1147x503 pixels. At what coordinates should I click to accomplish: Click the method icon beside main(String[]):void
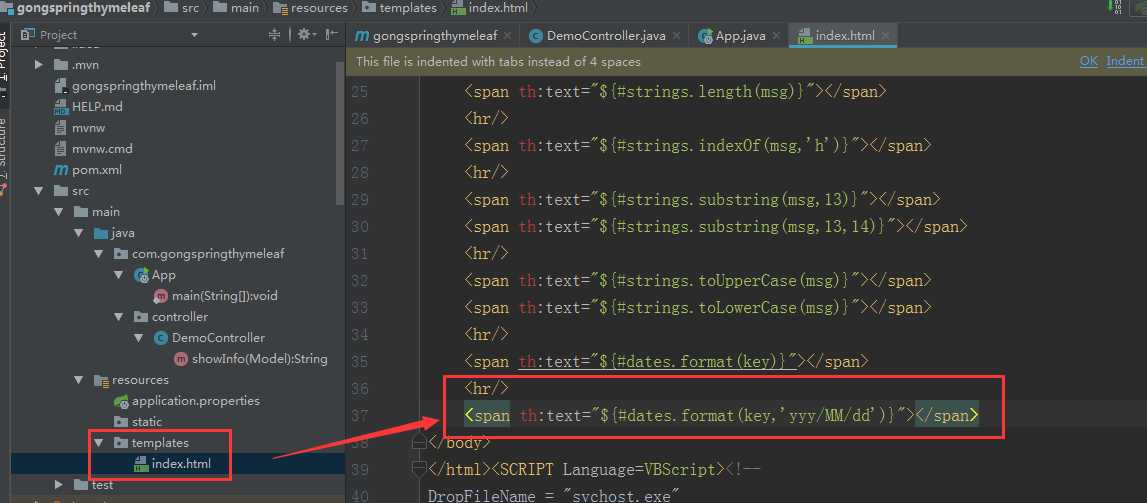161,296
